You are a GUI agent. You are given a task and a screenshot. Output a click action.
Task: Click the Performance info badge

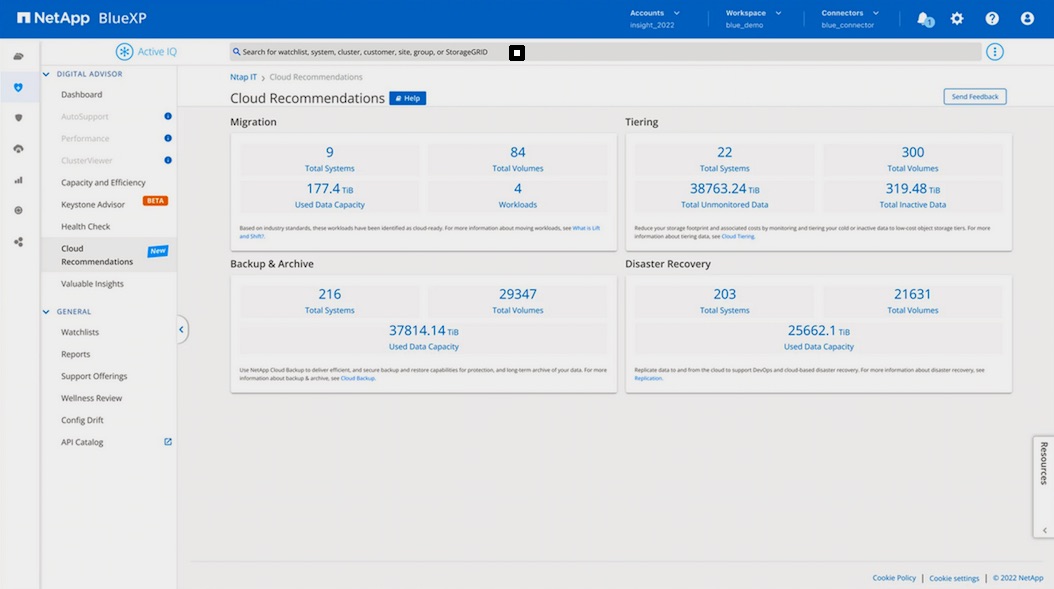(x=168, y=139)
